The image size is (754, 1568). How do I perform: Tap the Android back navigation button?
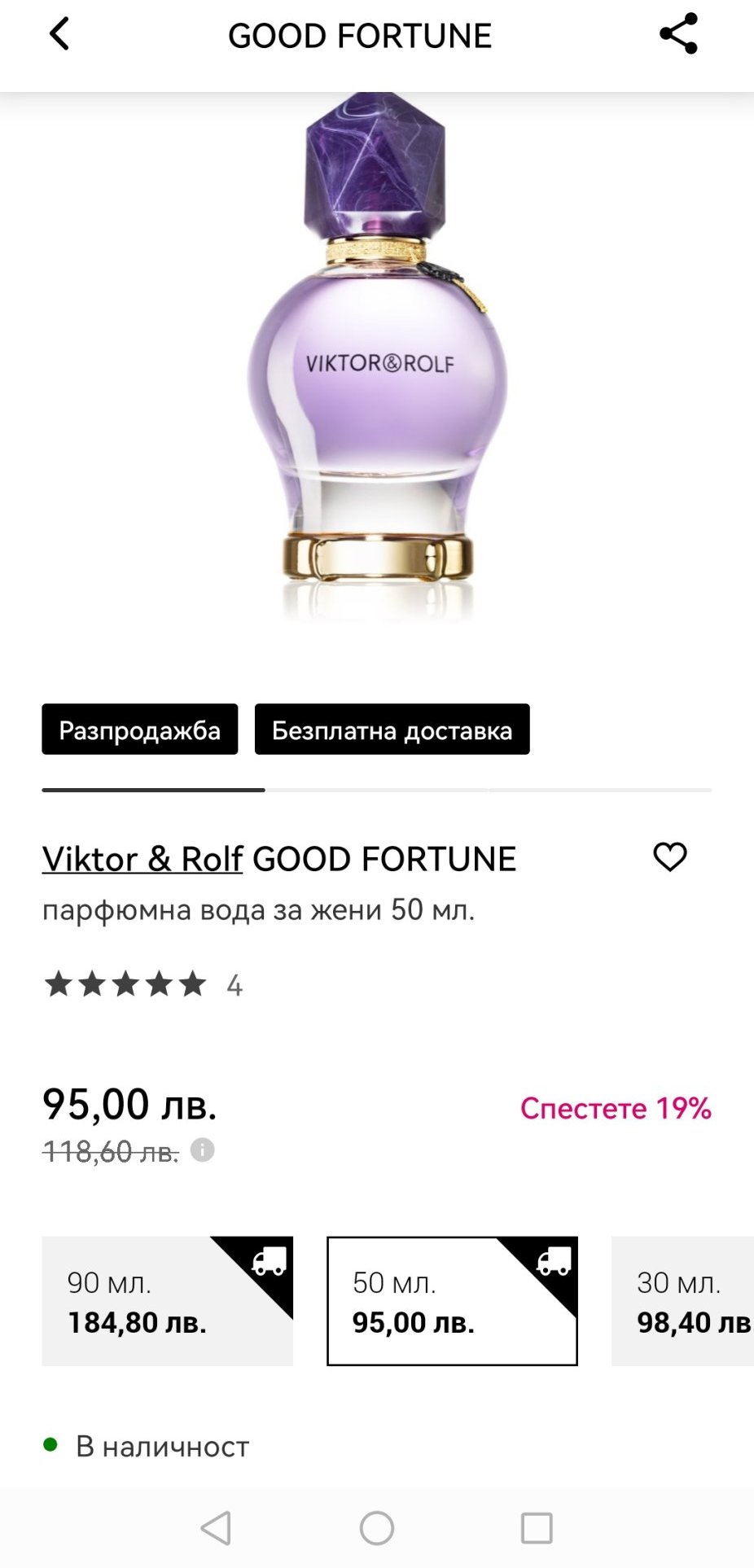217,1528
